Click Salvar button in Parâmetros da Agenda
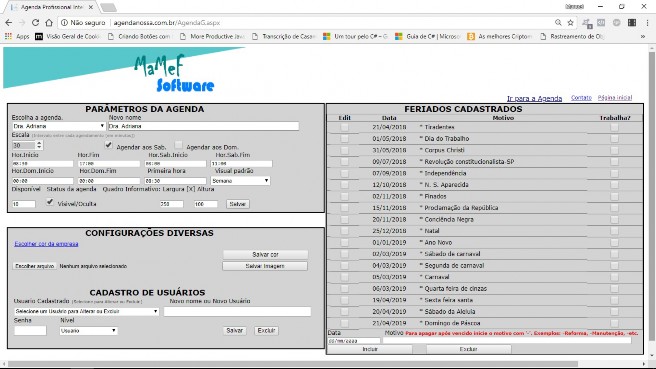Viewport: 656px width, 369px height. pyautogui.click(x=238, y=204)
